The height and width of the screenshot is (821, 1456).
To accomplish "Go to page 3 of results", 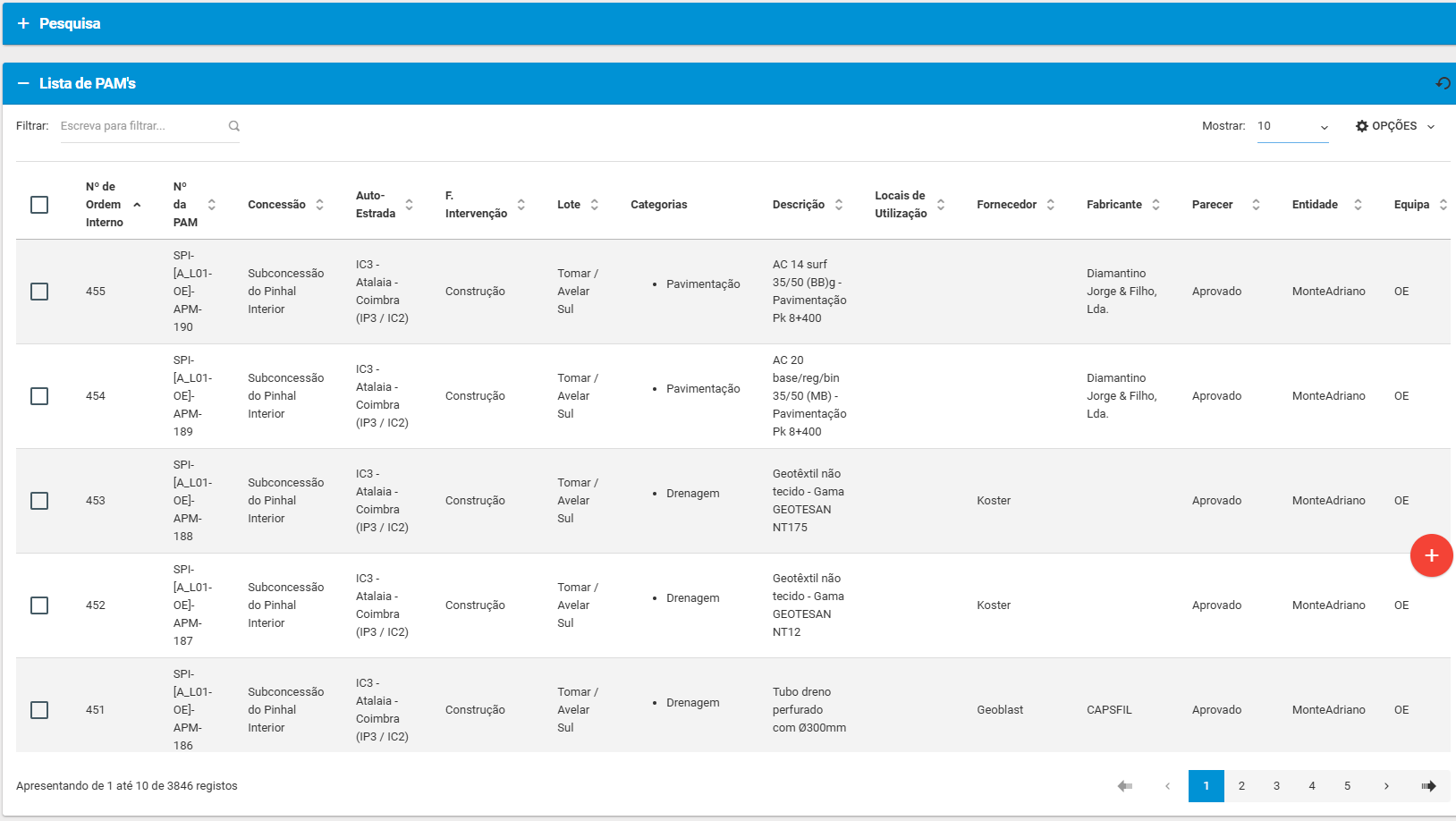I will [1276, 786].
